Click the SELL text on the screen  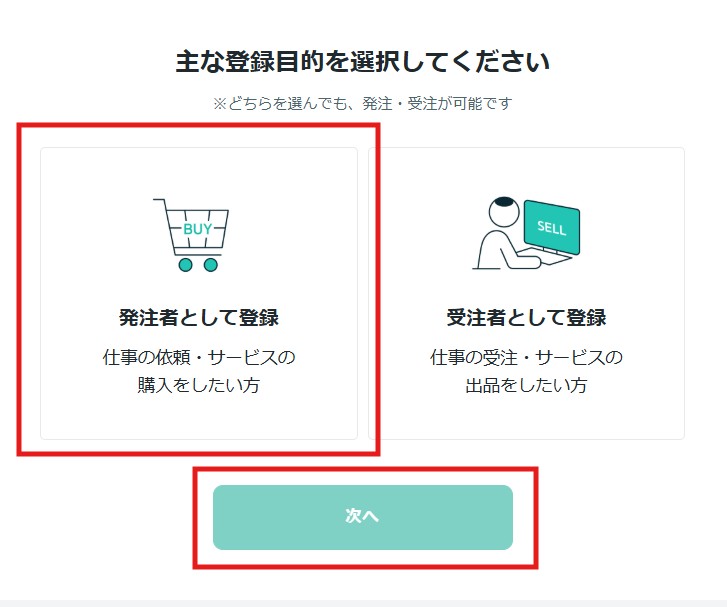(x=551, y=228)
